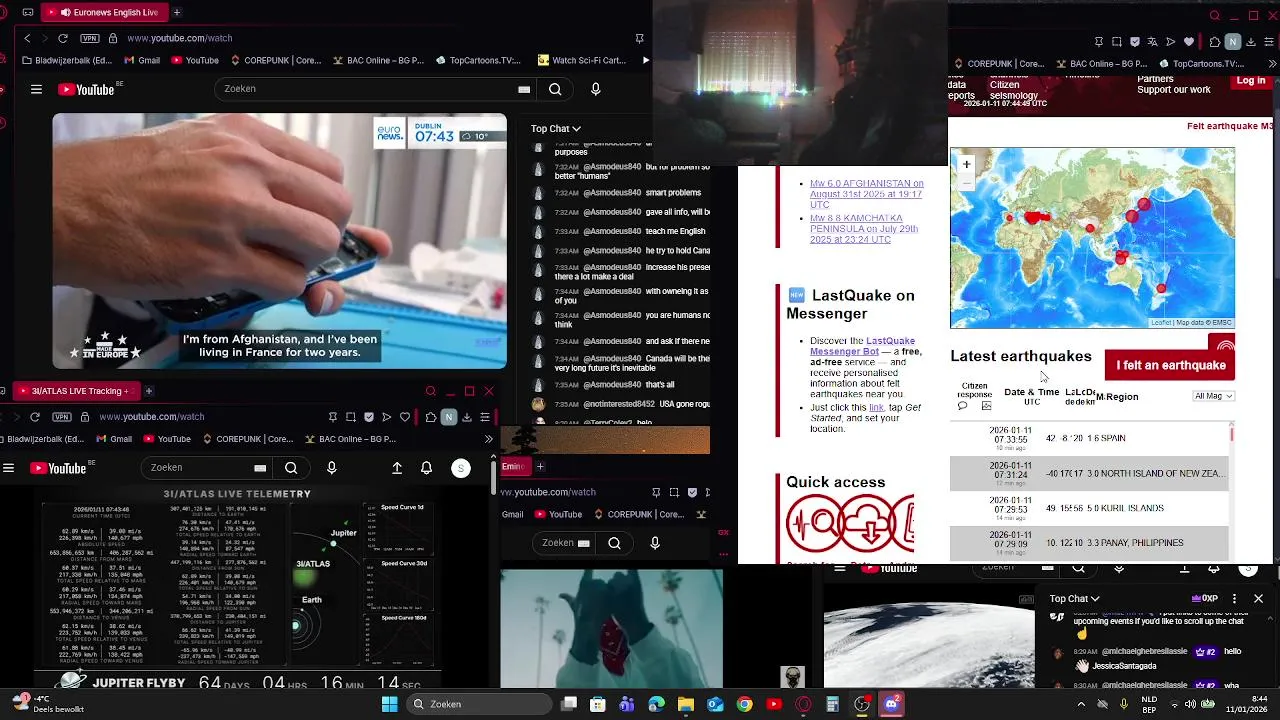This screenshot has width=1280, height=720.
Task: Sort earthquakes by Date & Time UTC column
Action: (1031, 396)
